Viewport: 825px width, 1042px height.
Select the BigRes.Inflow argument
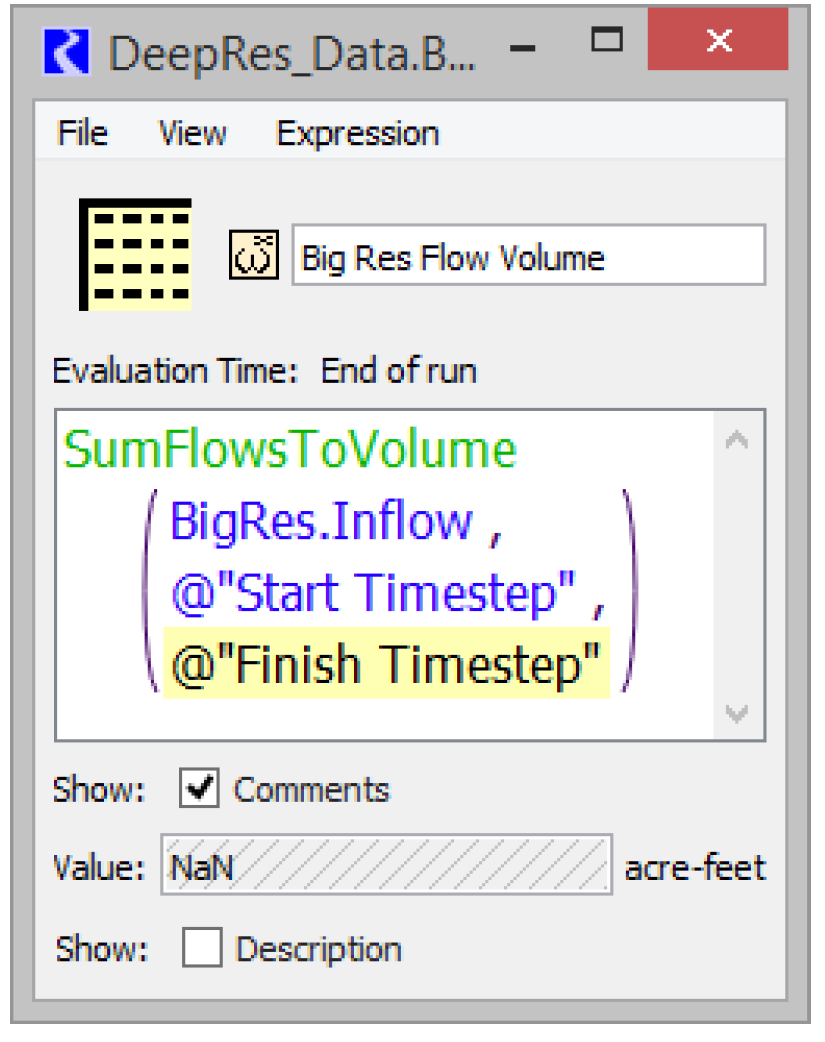tap(322, 521)
